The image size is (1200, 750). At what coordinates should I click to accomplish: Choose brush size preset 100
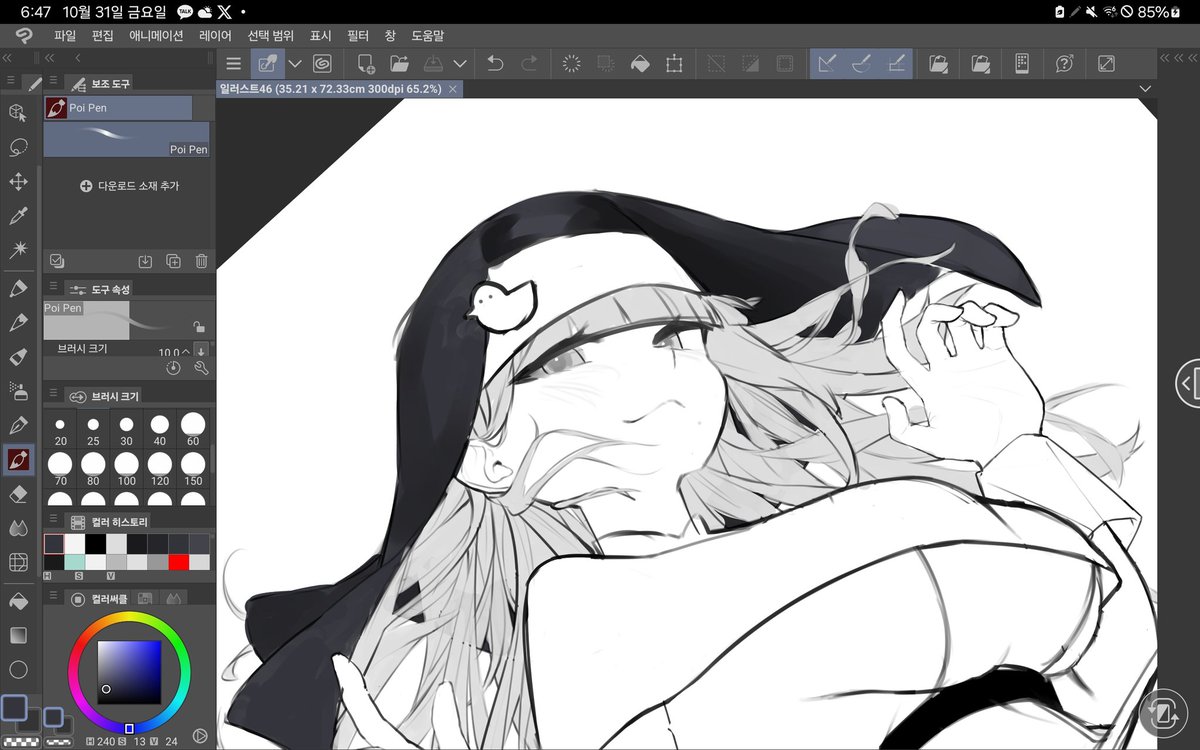coord(126,469)
